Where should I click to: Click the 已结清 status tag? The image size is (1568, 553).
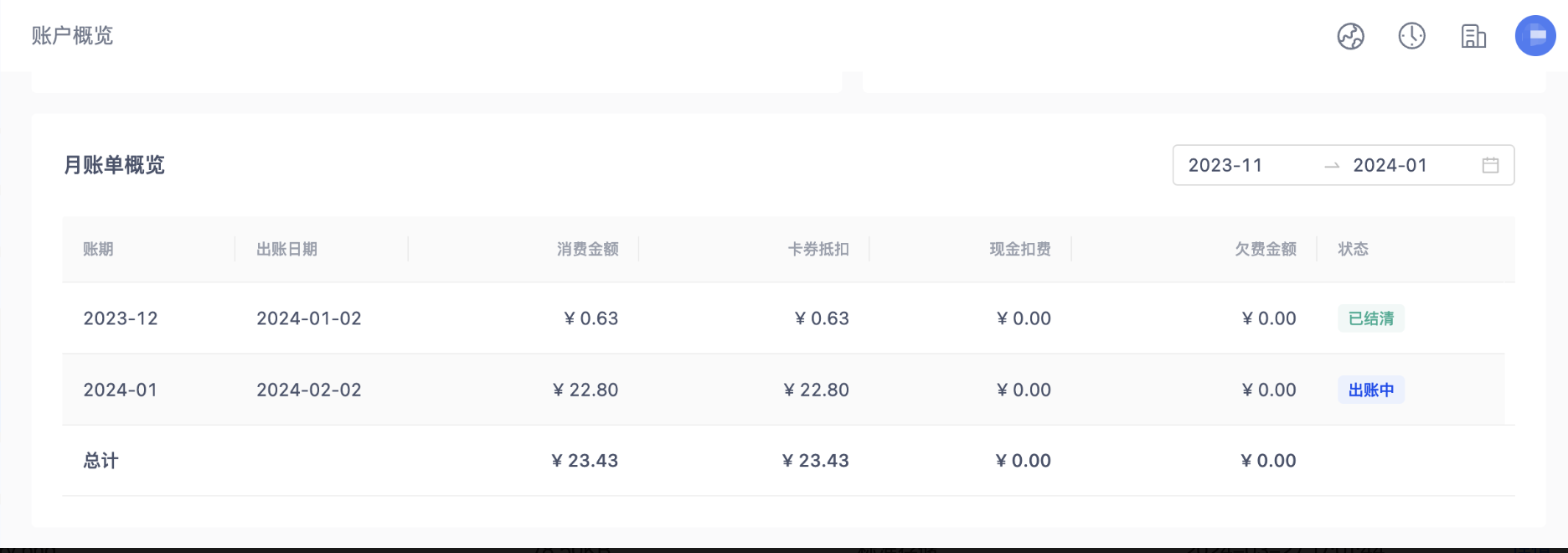pyautogui.click(x=1370, y=318)
